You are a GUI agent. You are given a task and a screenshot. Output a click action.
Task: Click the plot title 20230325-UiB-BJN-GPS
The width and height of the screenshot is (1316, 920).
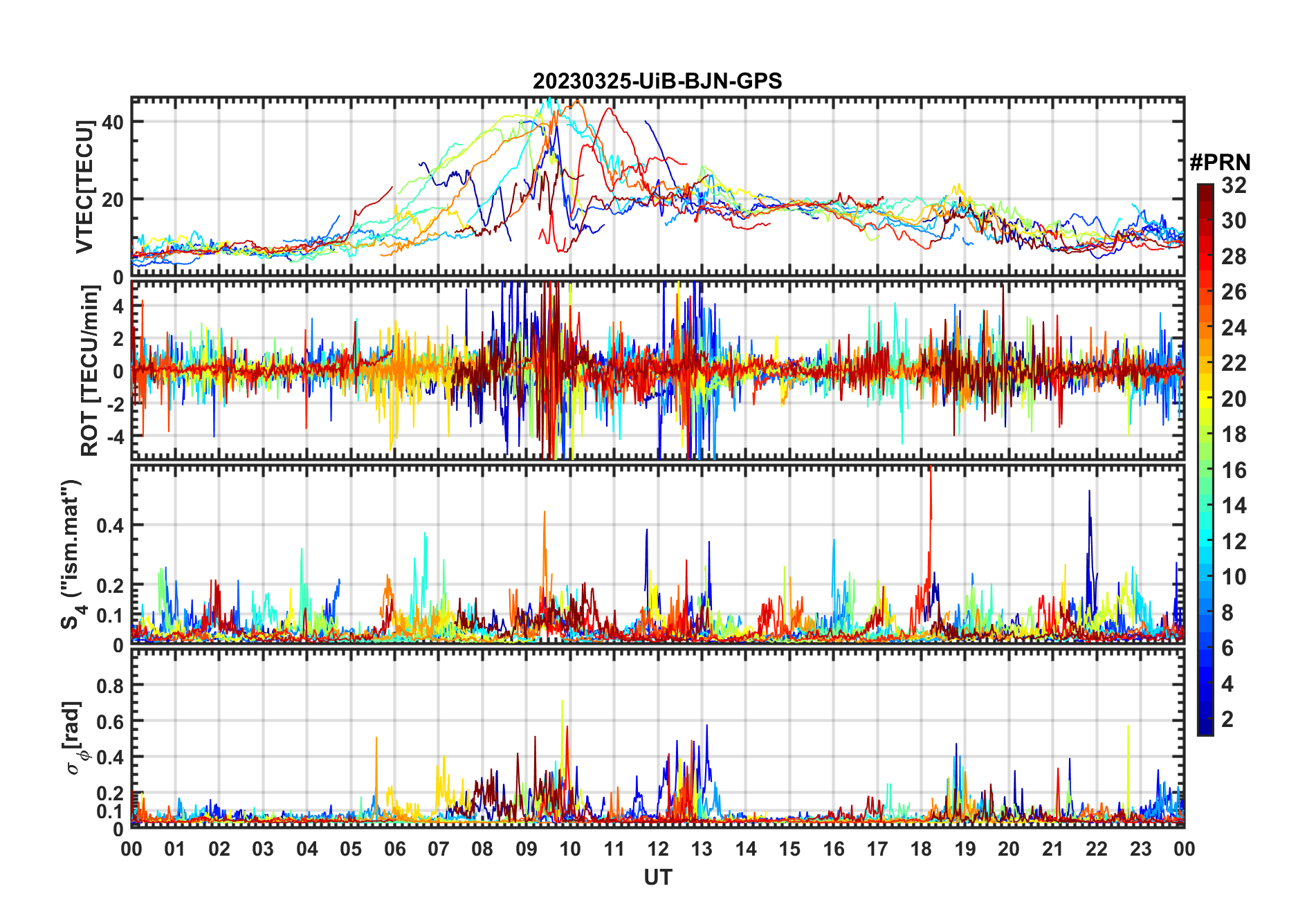click(657, 82)
